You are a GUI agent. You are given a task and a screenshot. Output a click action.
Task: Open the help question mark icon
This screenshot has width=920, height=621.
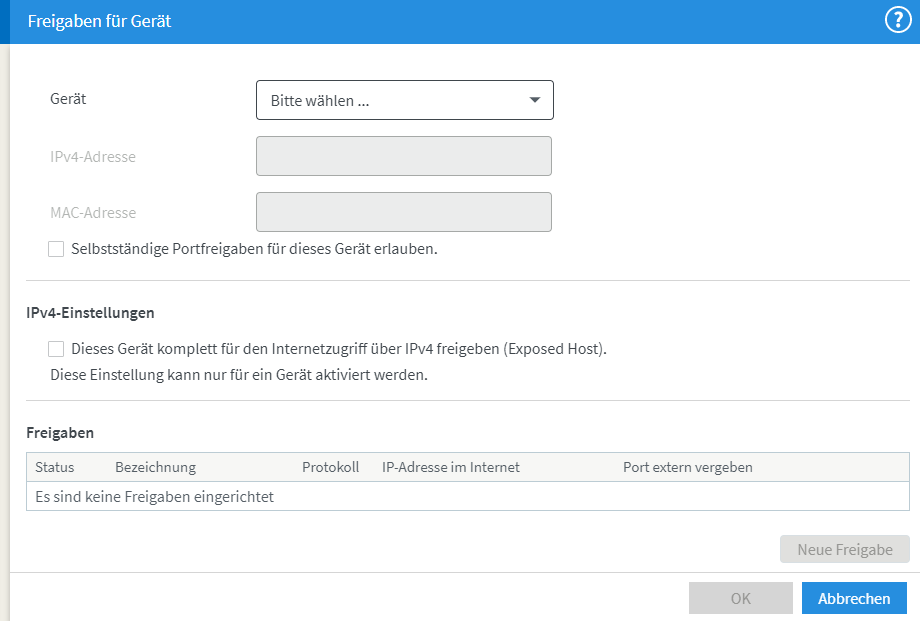click(x=898, y=21)
